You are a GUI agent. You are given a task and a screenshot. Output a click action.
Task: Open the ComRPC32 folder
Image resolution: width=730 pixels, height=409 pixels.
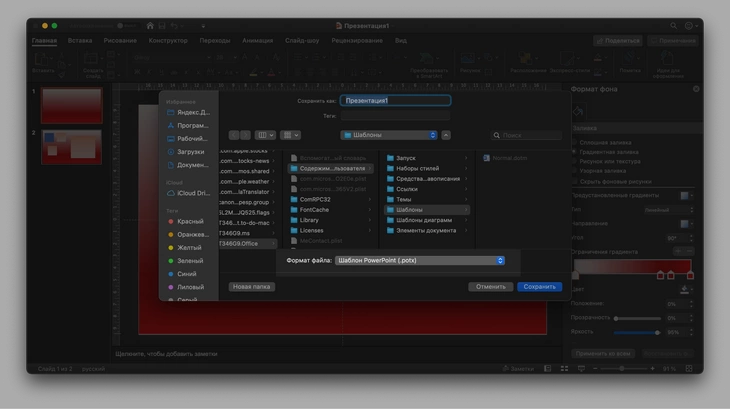click(x=331, y=199)
